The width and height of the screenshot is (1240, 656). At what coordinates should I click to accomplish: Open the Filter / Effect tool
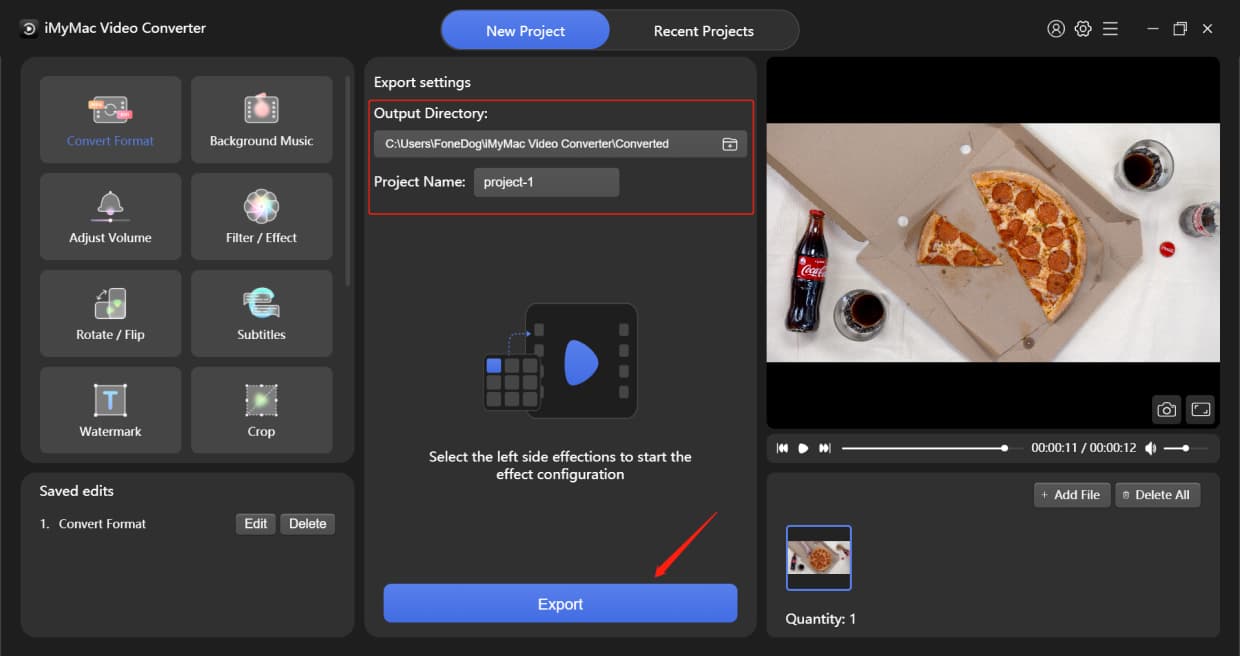(261, 216)
